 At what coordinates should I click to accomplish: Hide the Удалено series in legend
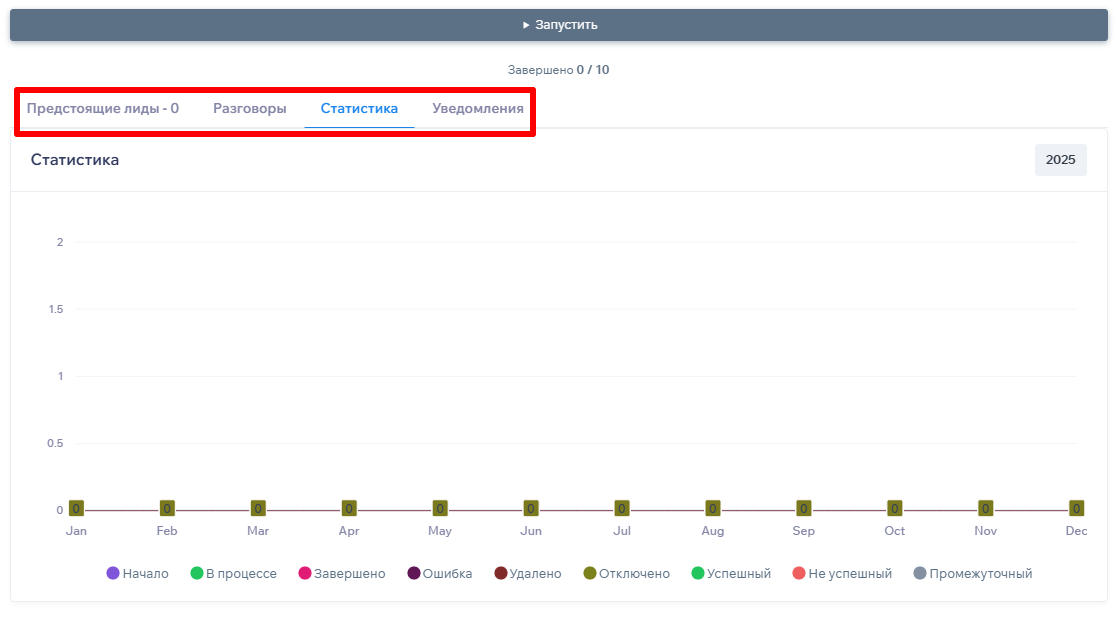[527, 574]
